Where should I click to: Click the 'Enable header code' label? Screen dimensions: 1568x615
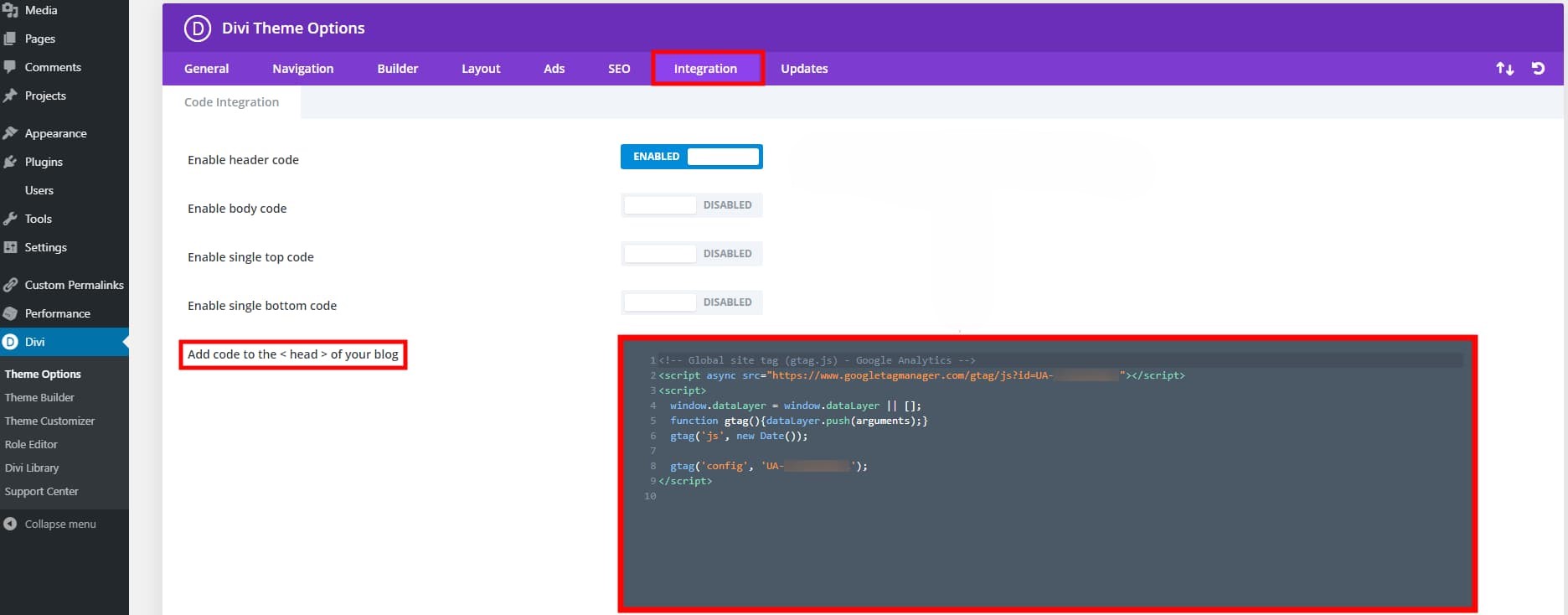[243, 160]
